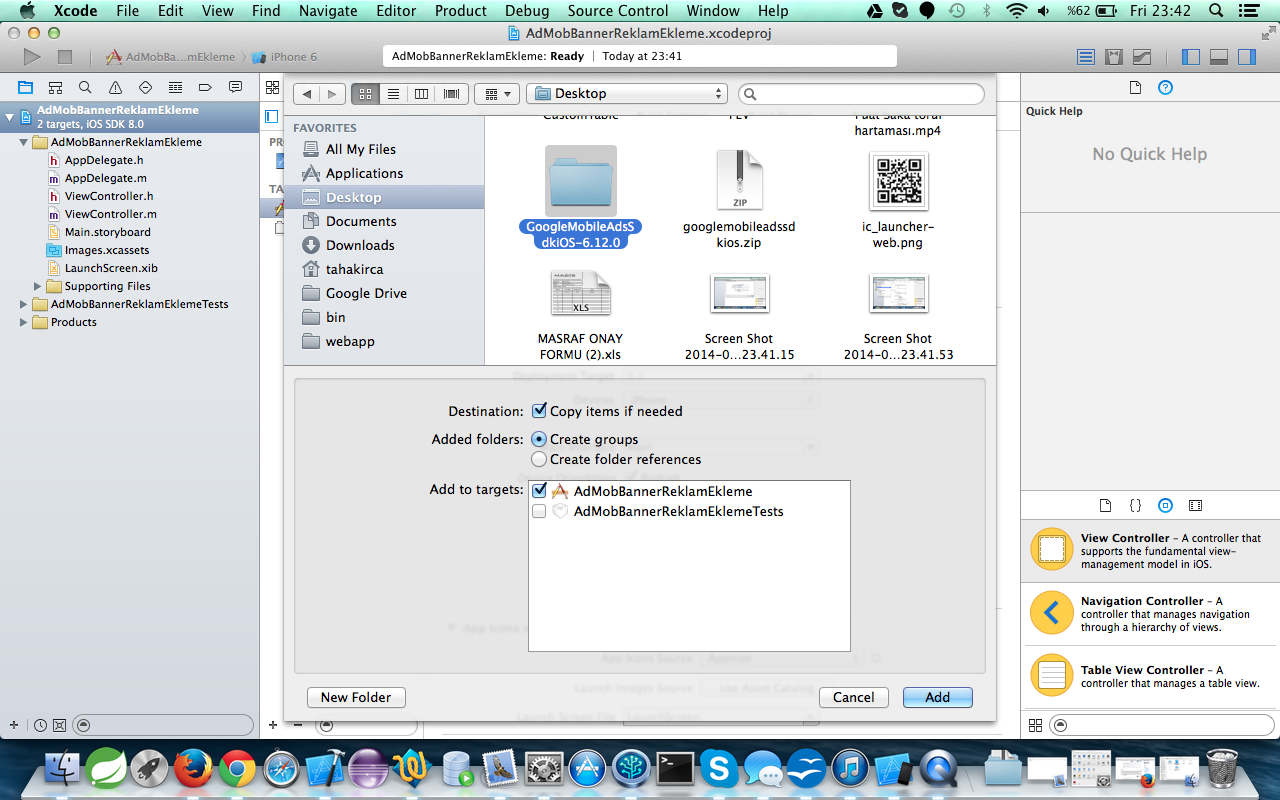Viewport: 1280px width, 800px height.
Task: Go back in the file dialog
Action: pos(306,94)
